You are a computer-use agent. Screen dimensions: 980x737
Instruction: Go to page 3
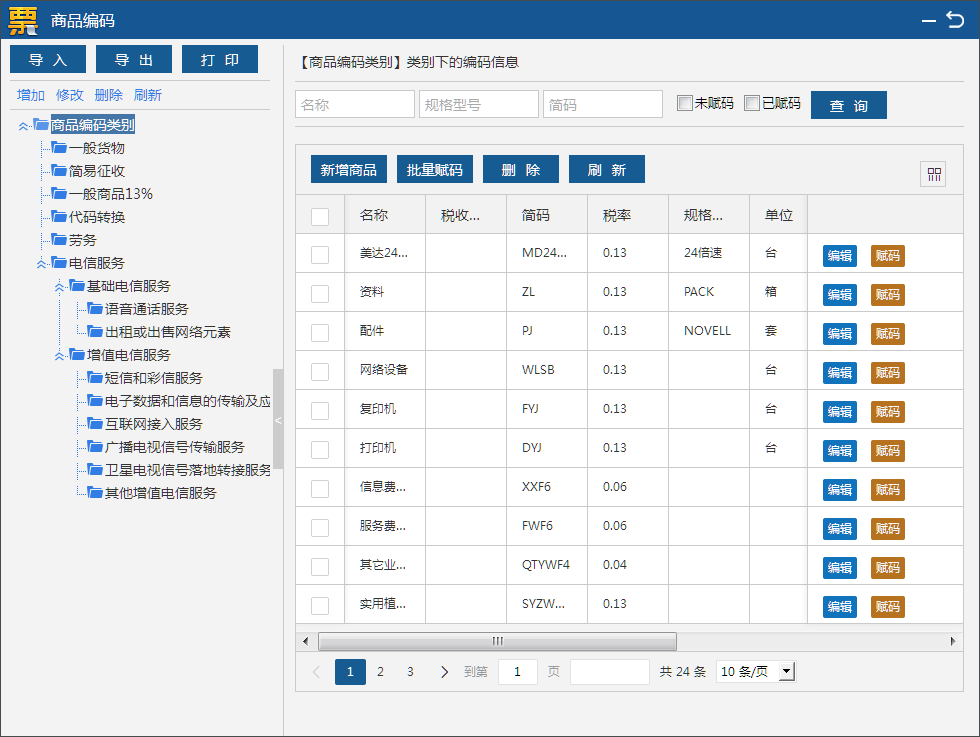coord(410,672)
